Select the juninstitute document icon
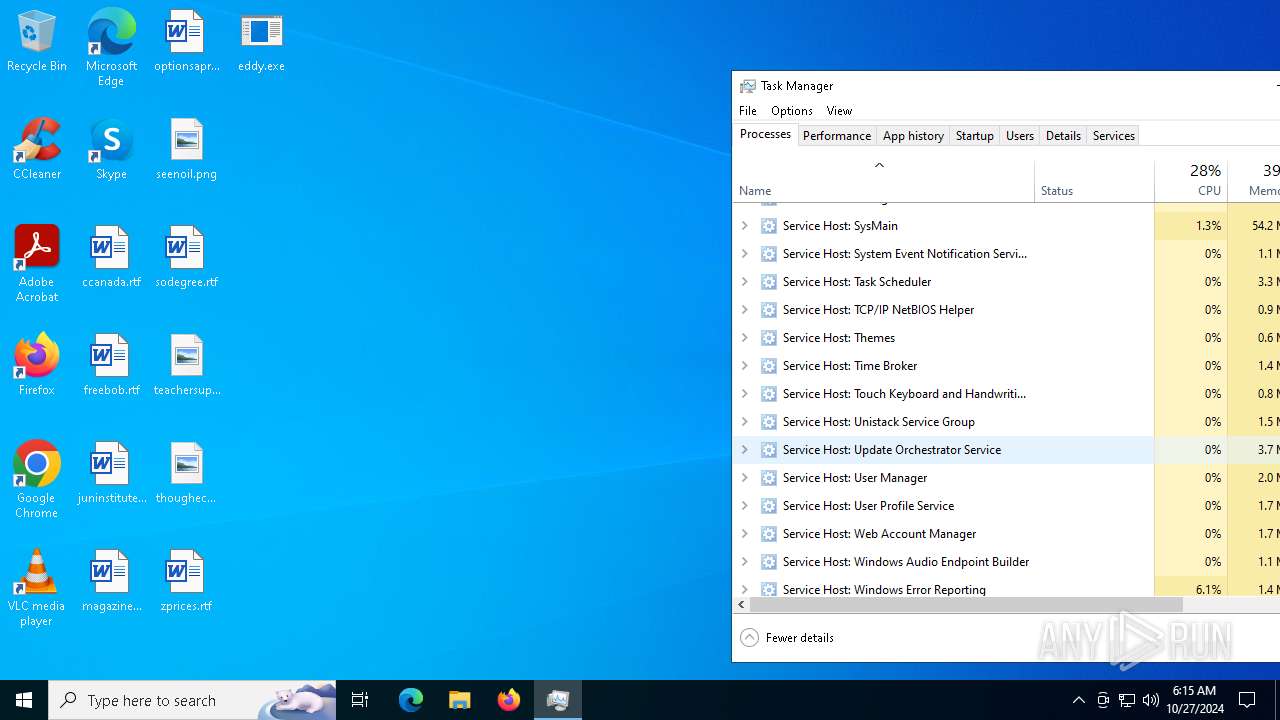The height and width of the screenshot is (720, 1280). click(x=111, y=473)
